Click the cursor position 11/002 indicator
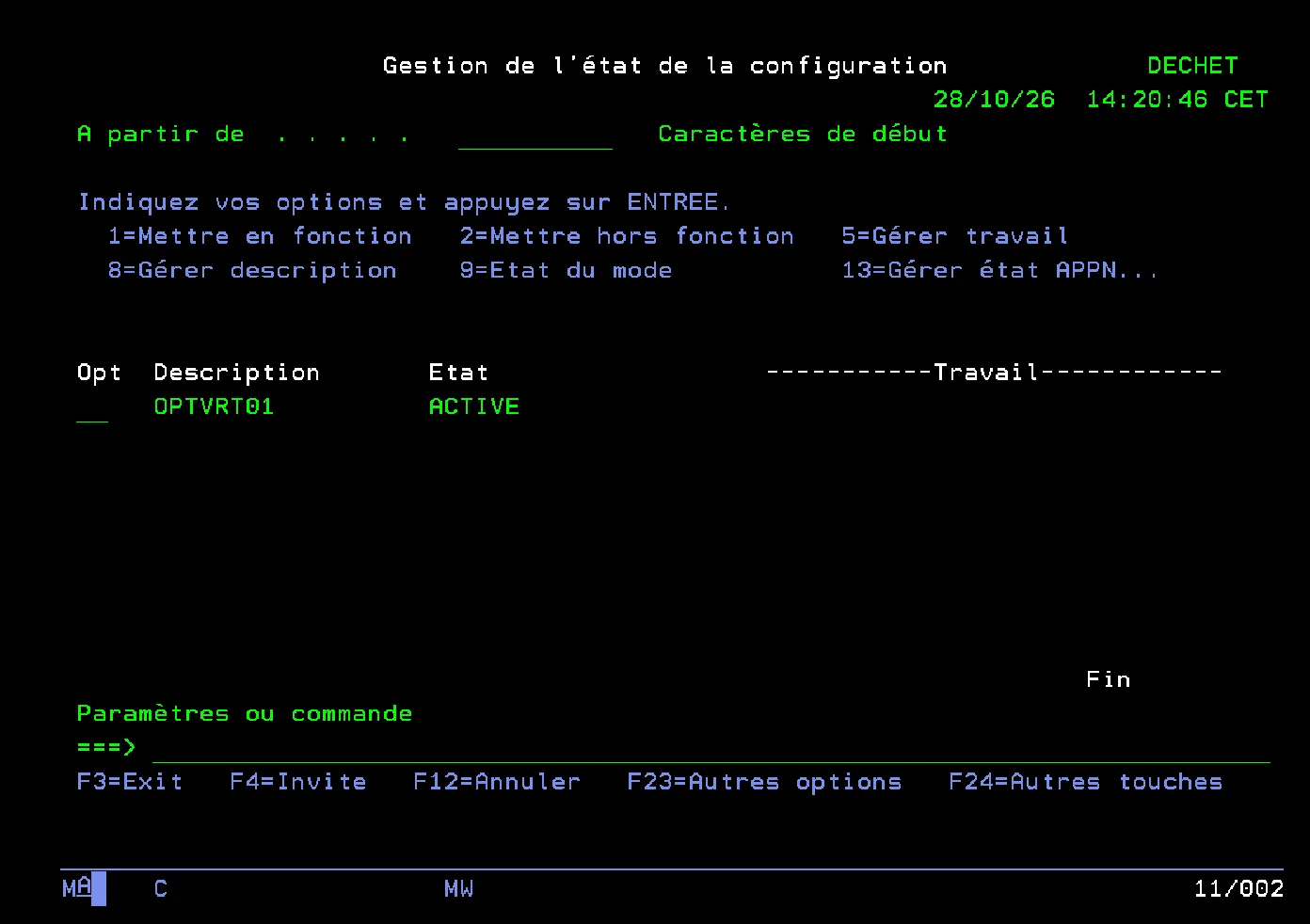The height and width of the screenshot is (924, 1310). (1238, 889)
